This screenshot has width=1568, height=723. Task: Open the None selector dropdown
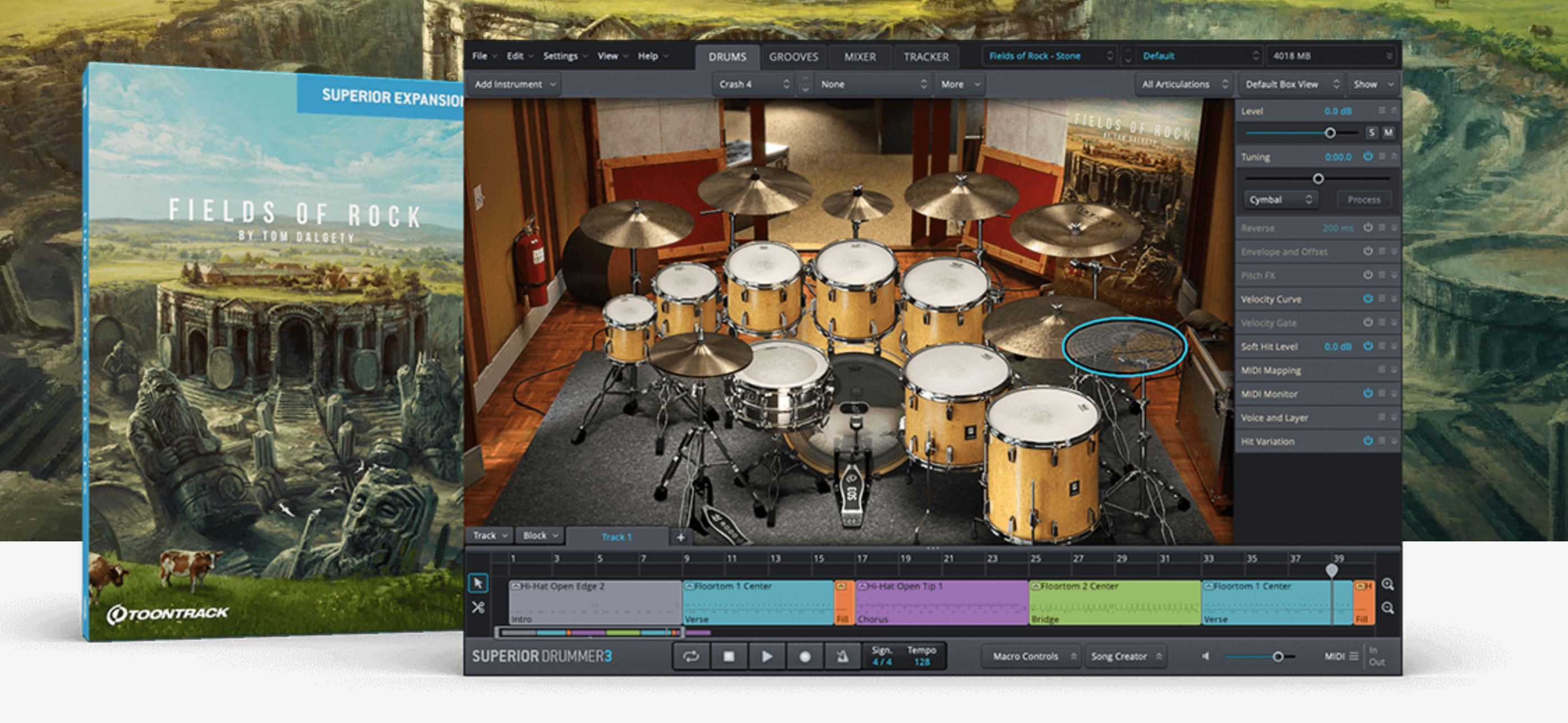point(873,84)
